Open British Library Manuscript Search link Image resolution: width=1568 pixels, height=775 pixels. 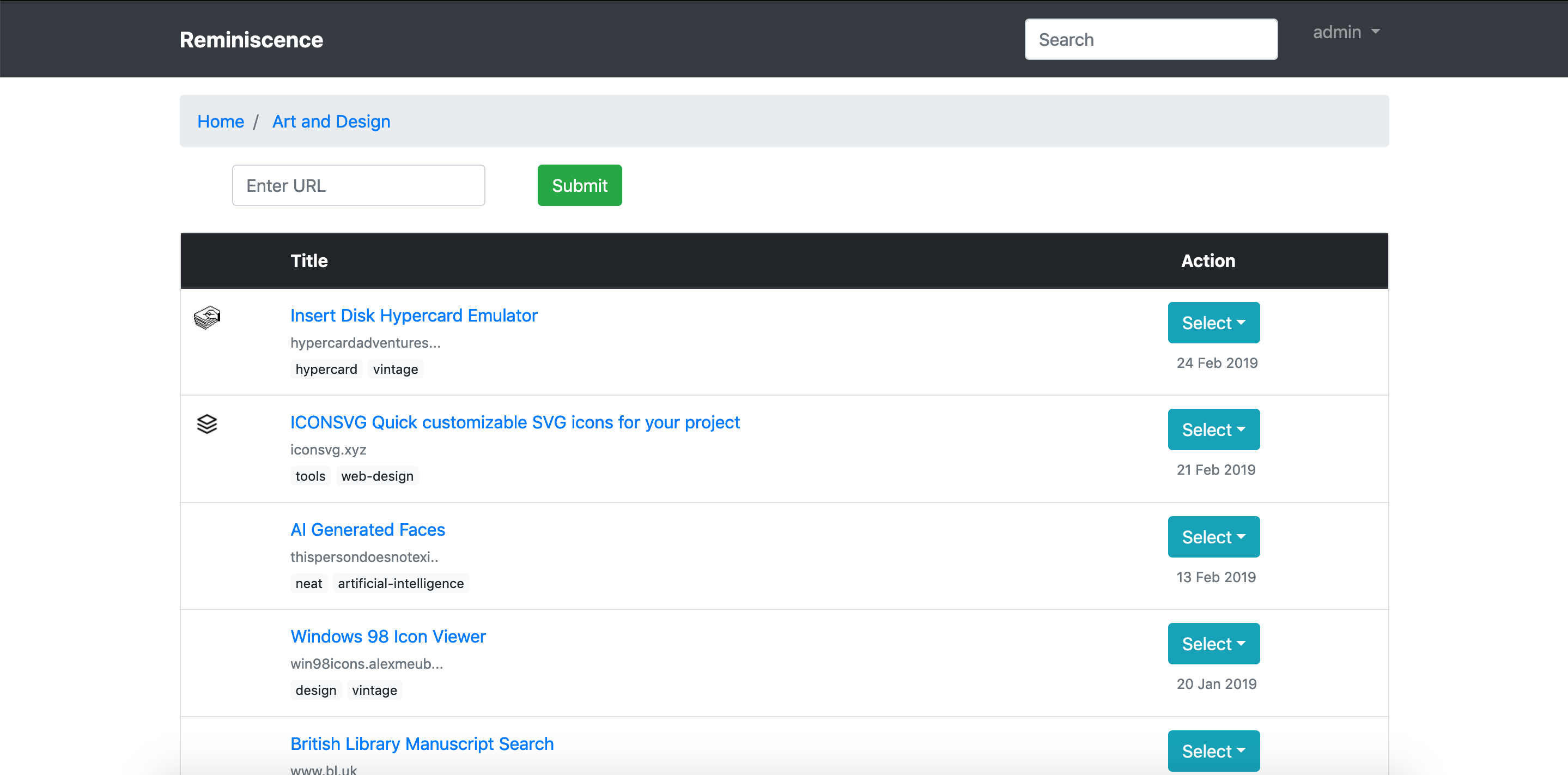[x=422, y=743]
